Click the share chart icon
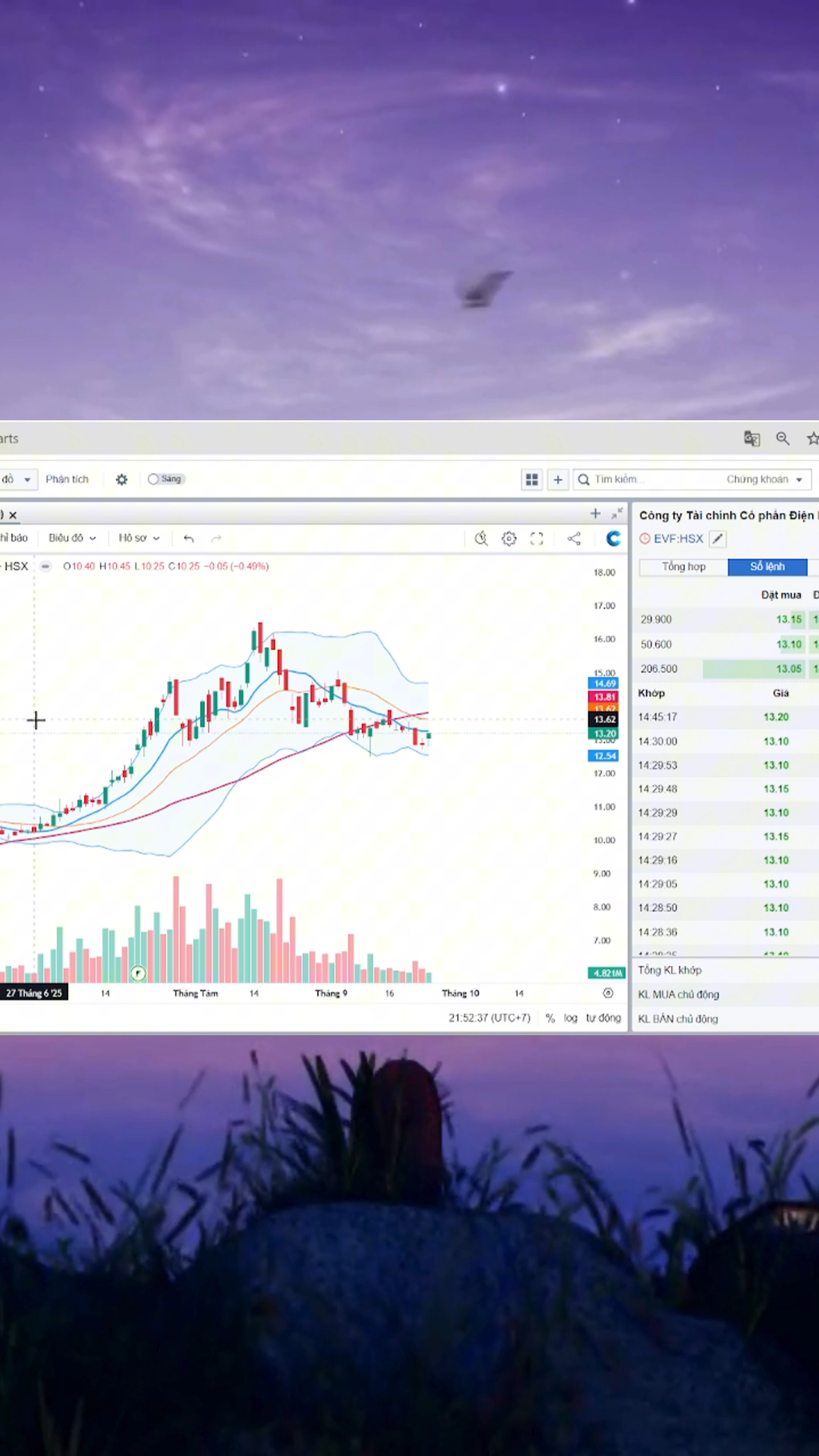 click(574, 538)
